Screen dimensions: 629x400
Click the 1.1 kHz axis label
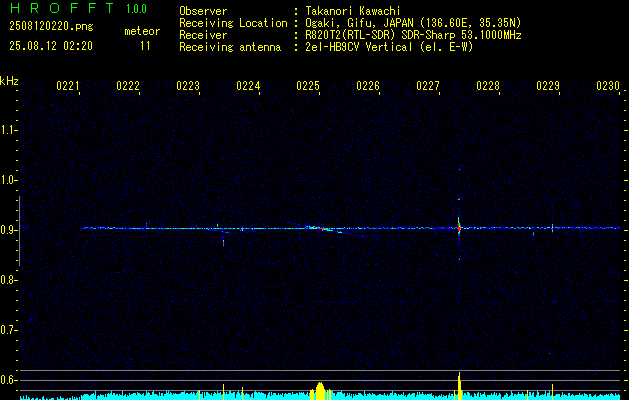pos(7,130)
